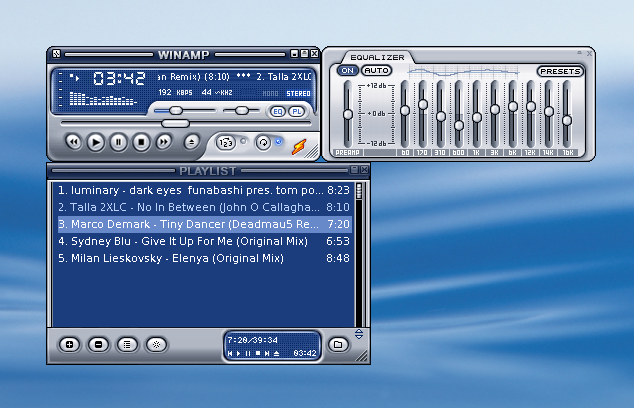Screen dimensions: 634x408
Task: Click the 1K equalizer band slider
Action: click(x=477, y=114)
